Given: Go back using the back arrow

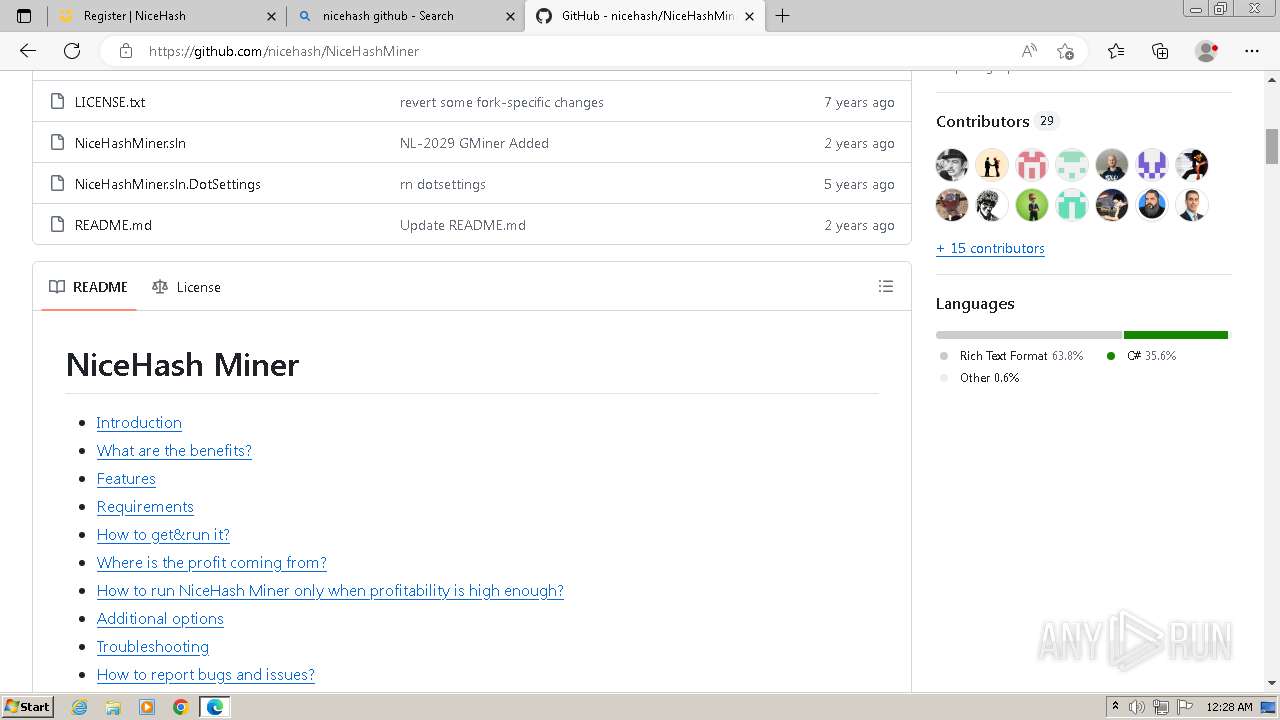Looking at the screenshot, I should 28,51.
